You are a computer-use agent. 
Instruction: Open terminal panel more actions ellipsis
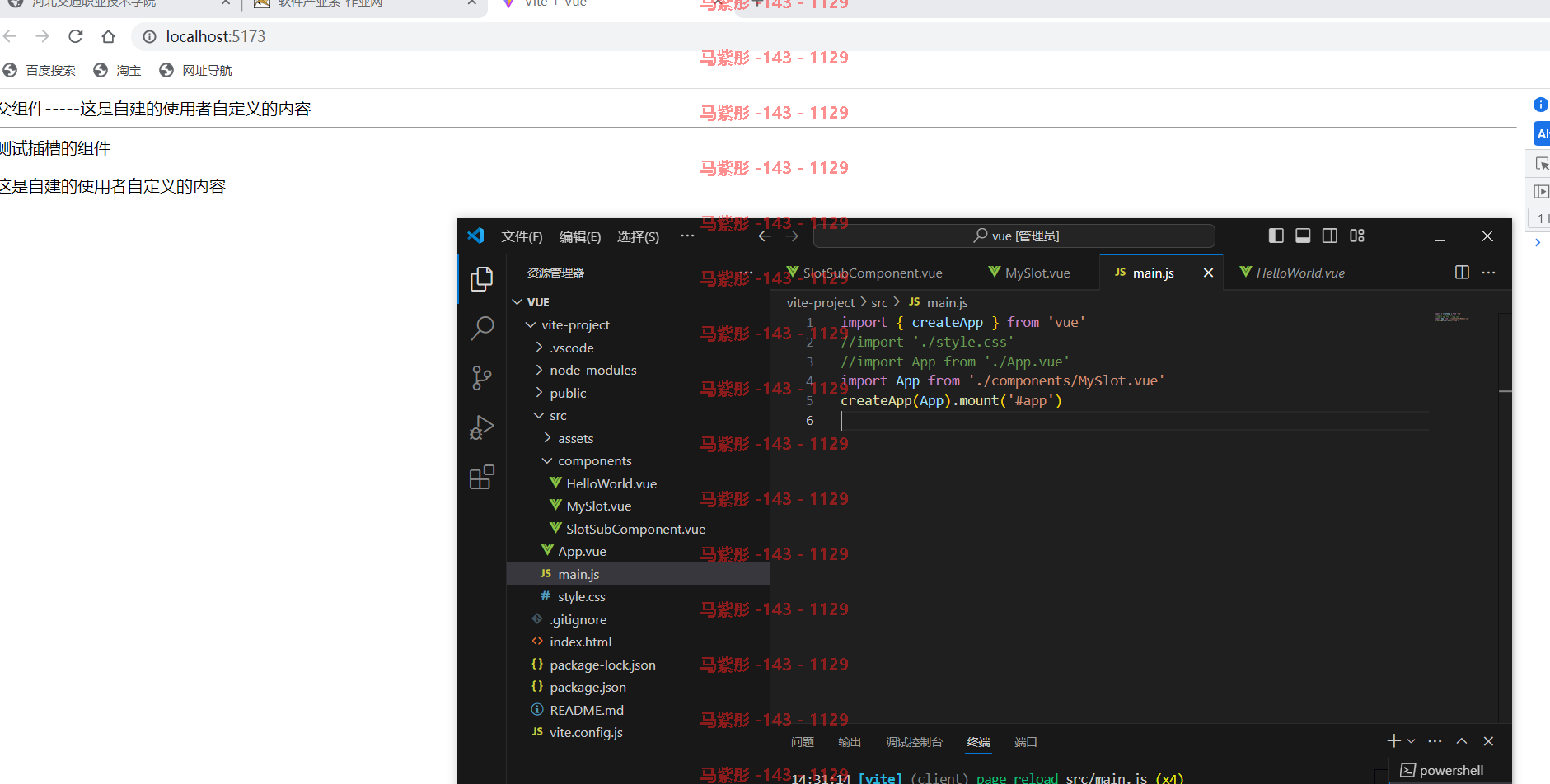coord(1435,741)
